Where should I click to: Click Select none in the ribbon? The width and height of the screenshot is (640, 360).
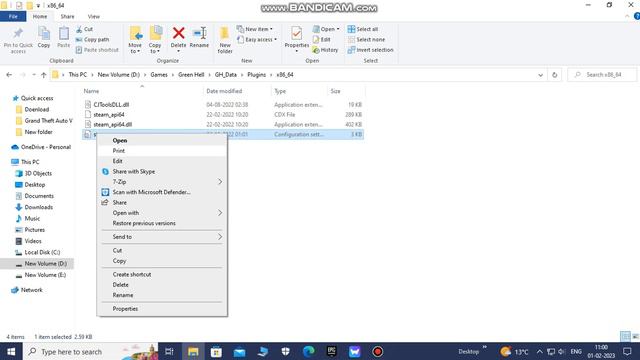pos(366,40)
